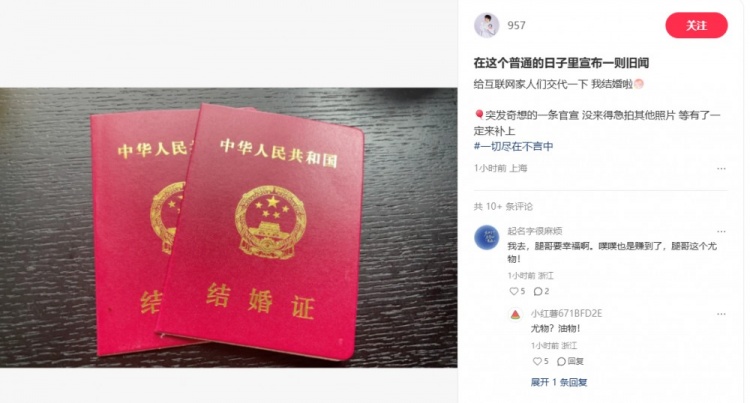Click the 共 10+ 条评论 comment count
Viewport: 750px width, 403px height.
click(503, 207)
